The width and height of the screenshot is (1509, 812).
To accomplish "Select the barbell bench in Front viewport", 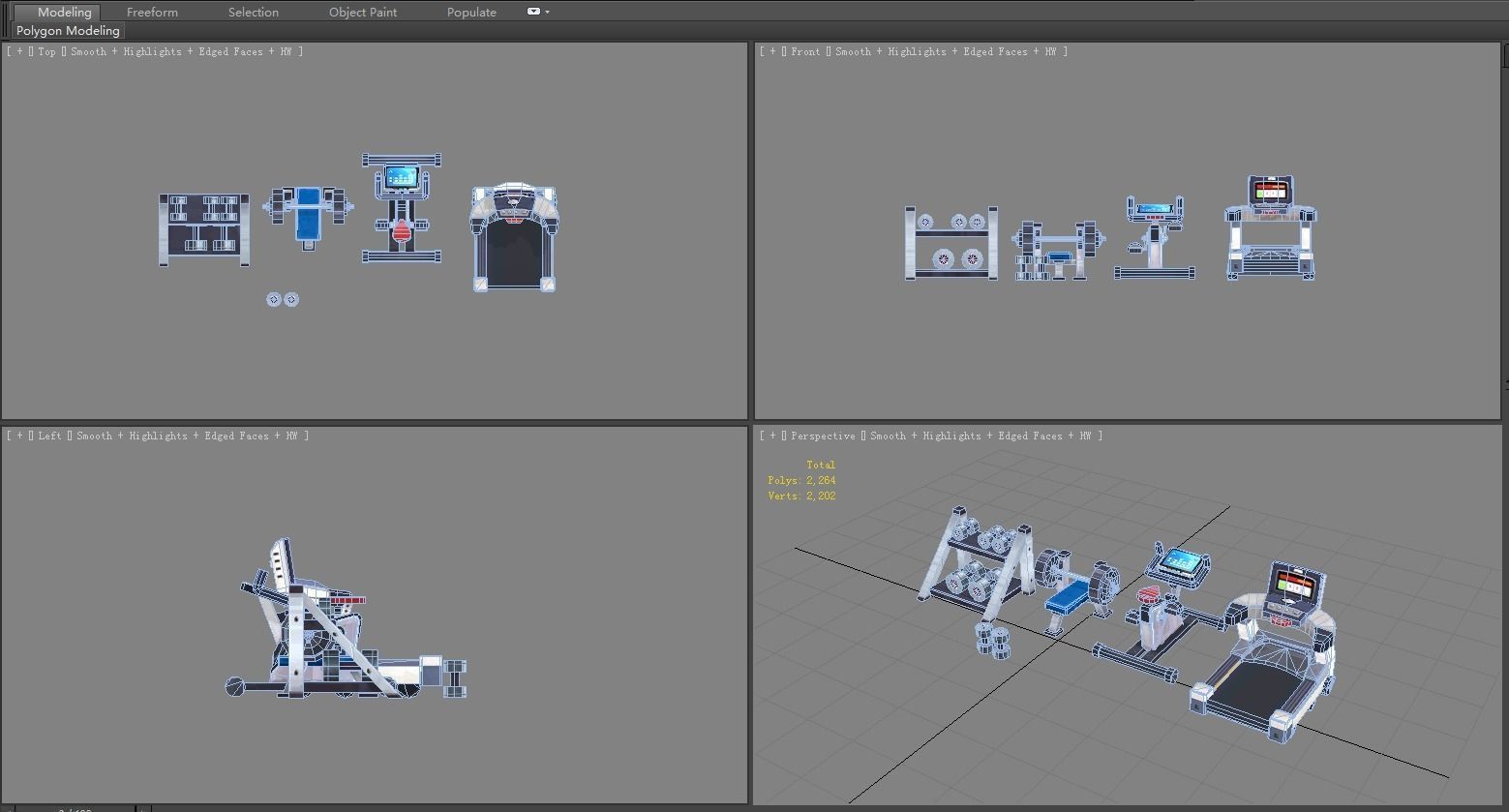I will pyautogui.click(x=1058, y=252).
